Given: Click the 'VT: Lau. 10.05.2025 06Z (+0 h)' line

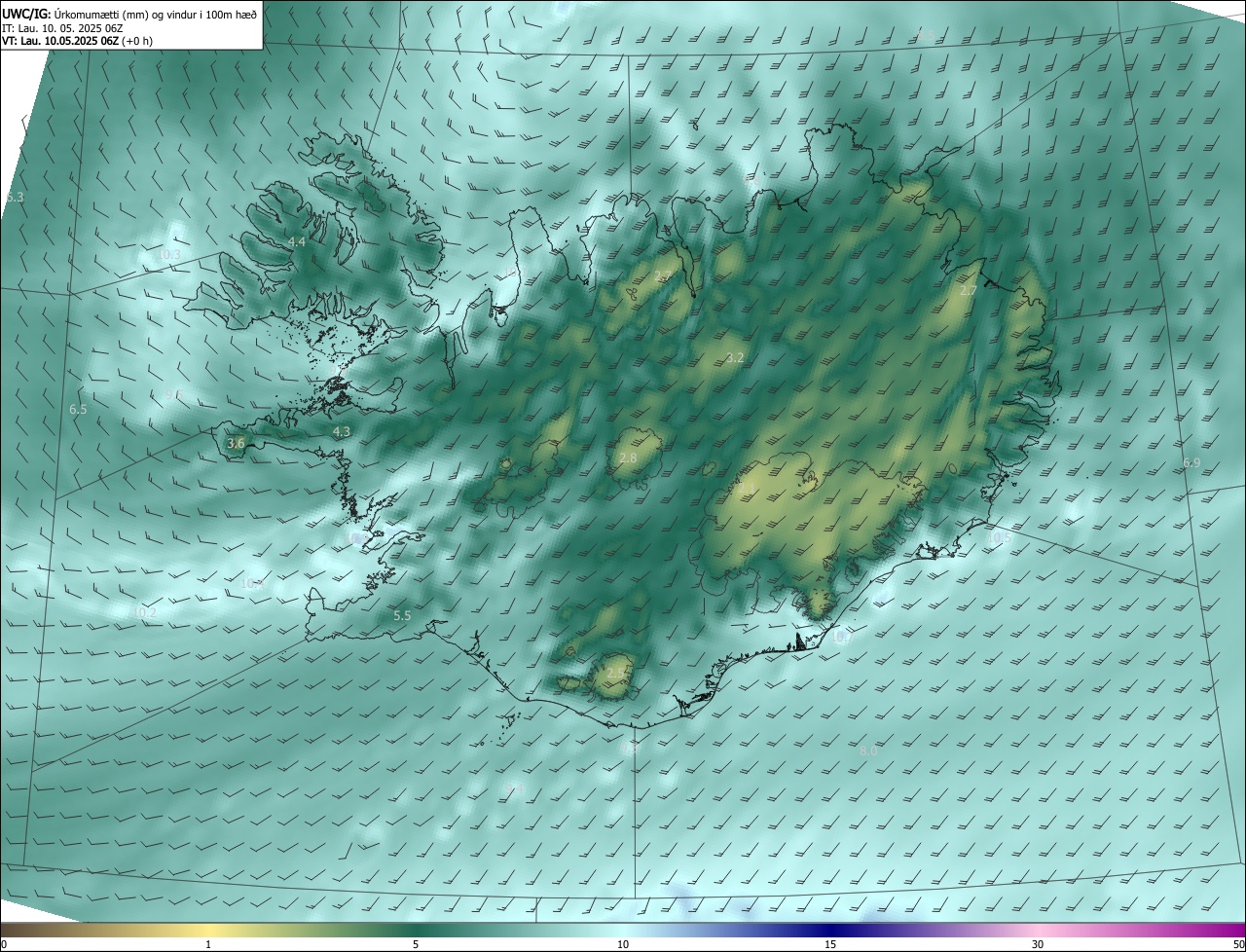Looking at the screenshot, I should (78, 41).
